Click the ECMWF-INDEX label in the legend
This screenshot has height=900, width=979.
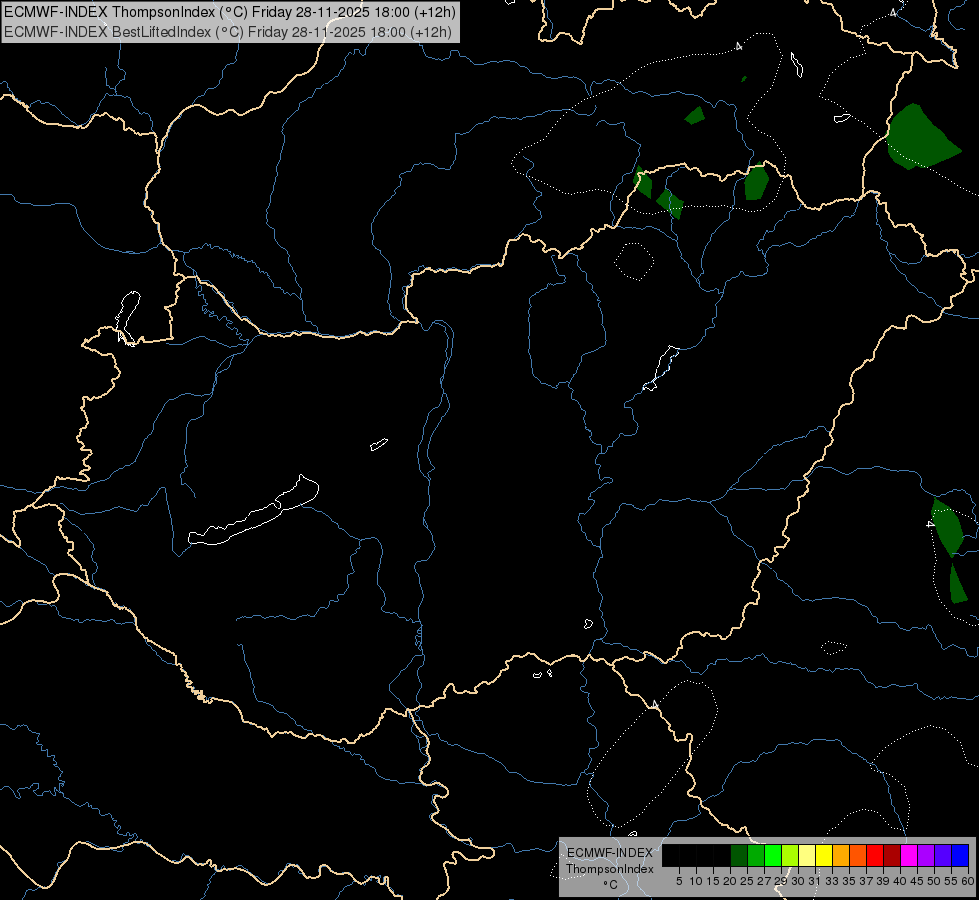(x=609, y=853)
